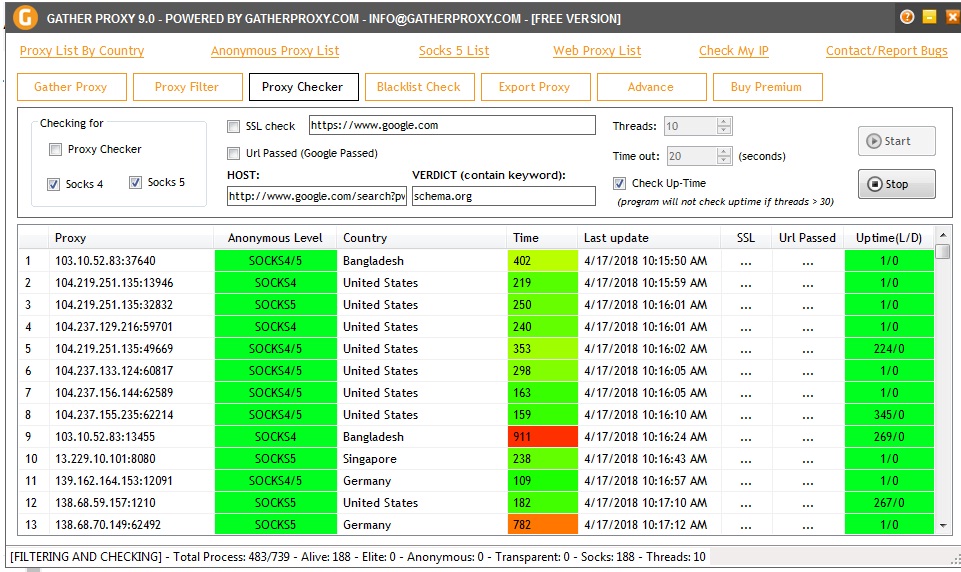Increase Time out value with up arrow
The image size is (961, 572).
[724, 151]
